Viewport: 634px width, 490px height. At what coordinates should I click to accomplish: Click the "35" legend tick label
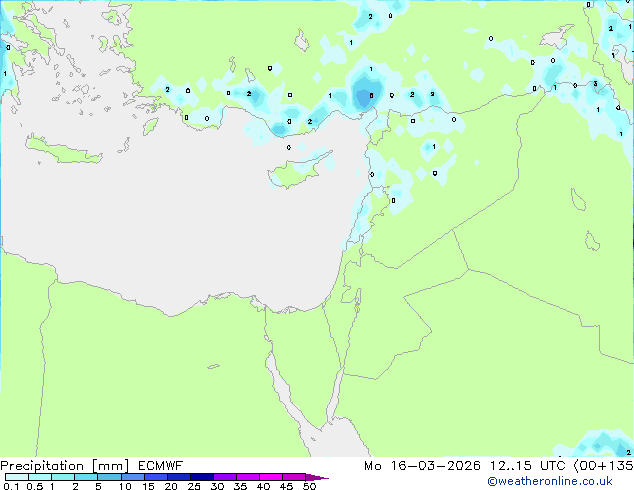pos(240,486)
